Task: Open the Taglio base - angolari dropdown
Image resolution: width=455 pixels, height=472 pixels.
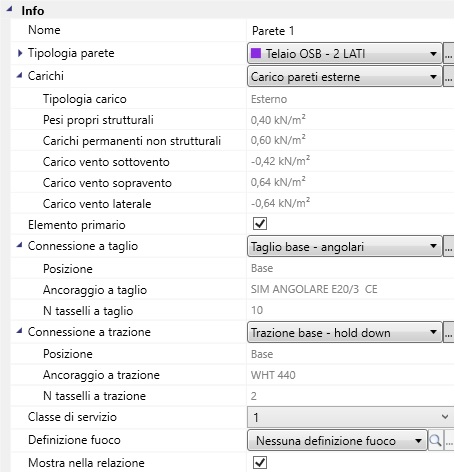Action: pyautogui.click(x=345, y=247)
